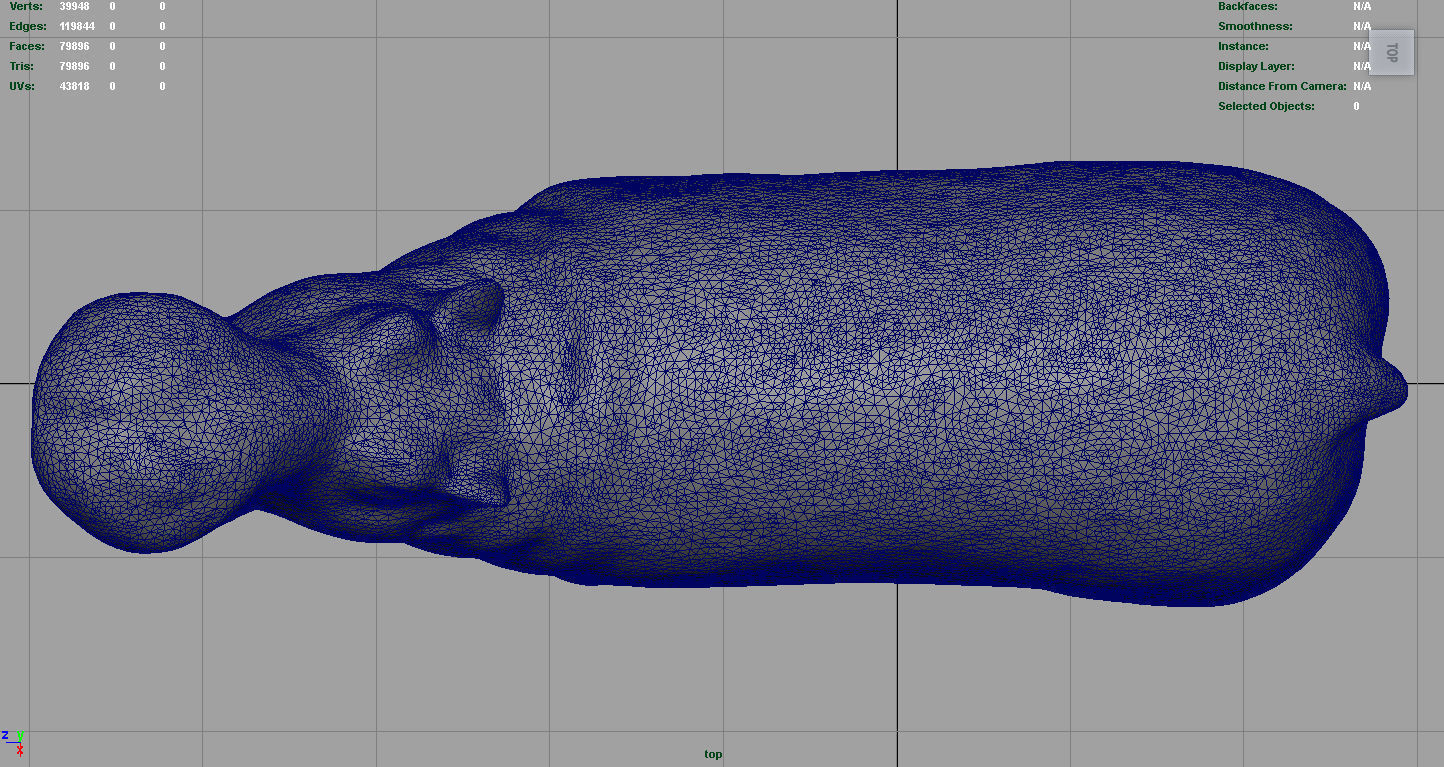1444x767 pixels.
Task: Click the N/A value beside Backfaces
Action: tap(1362, 6)
